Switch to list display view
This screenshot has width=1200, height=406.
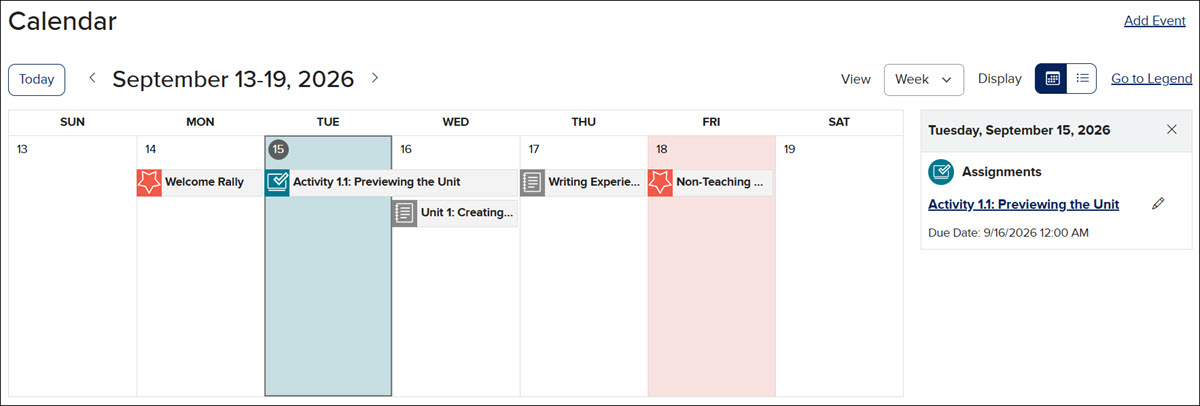coord(1082,79)
